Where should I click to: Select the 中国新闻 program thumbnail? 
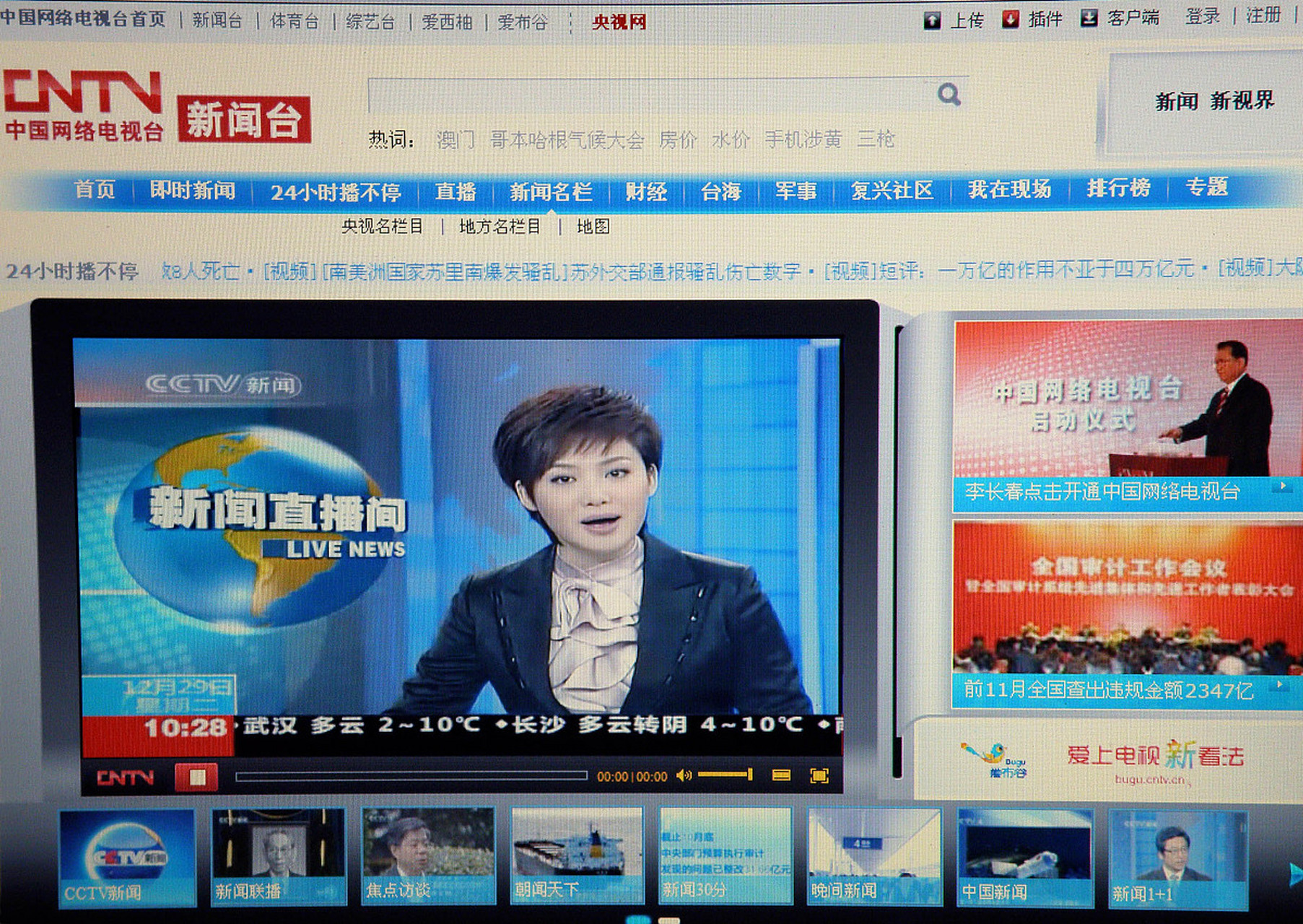(x=1025, y=857)
